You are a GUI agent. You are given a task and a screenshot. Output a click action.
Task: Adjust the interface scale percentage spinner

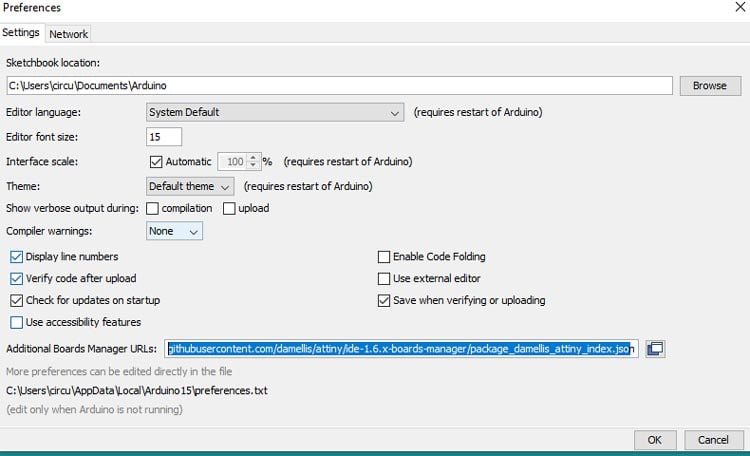[254, 161]
